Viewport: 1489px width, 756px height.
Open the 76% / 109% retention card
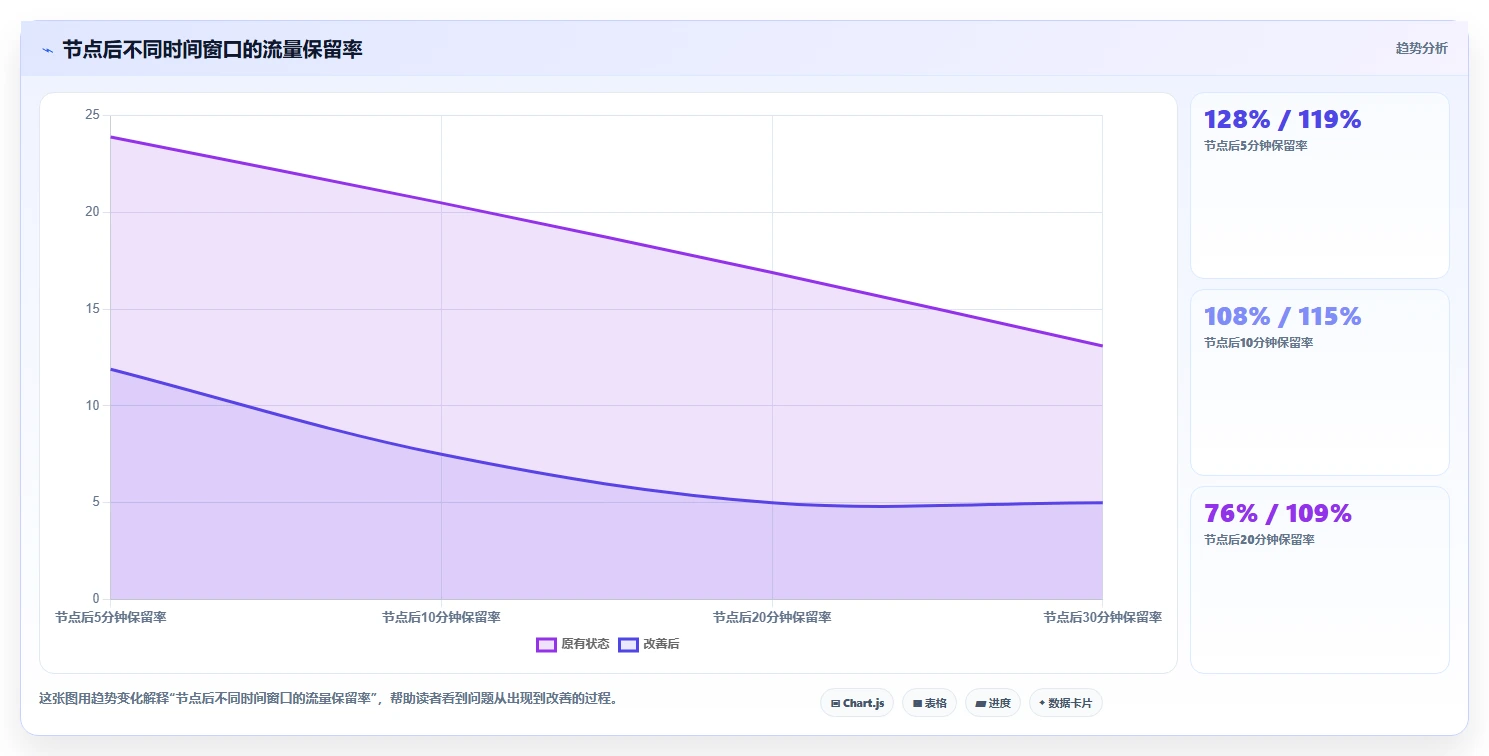(1319, 580)
